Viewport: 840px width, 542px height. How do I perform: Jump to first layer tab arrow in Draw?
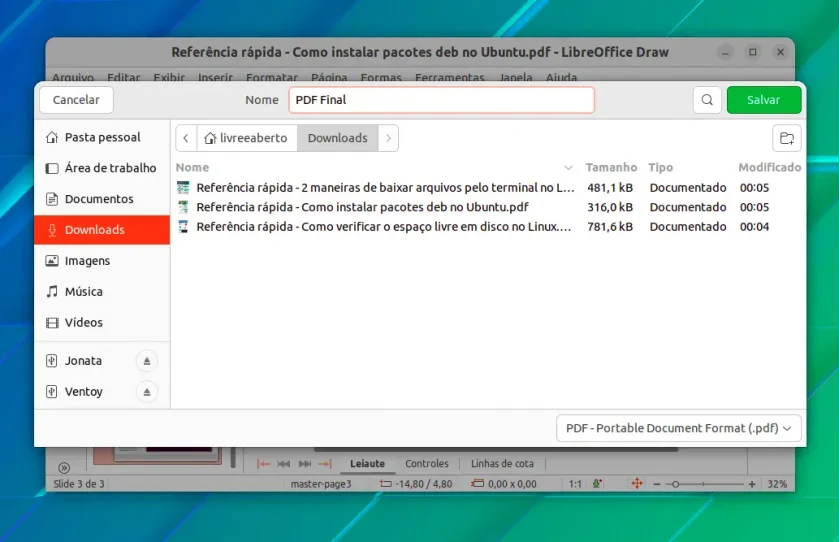(263, 464)
